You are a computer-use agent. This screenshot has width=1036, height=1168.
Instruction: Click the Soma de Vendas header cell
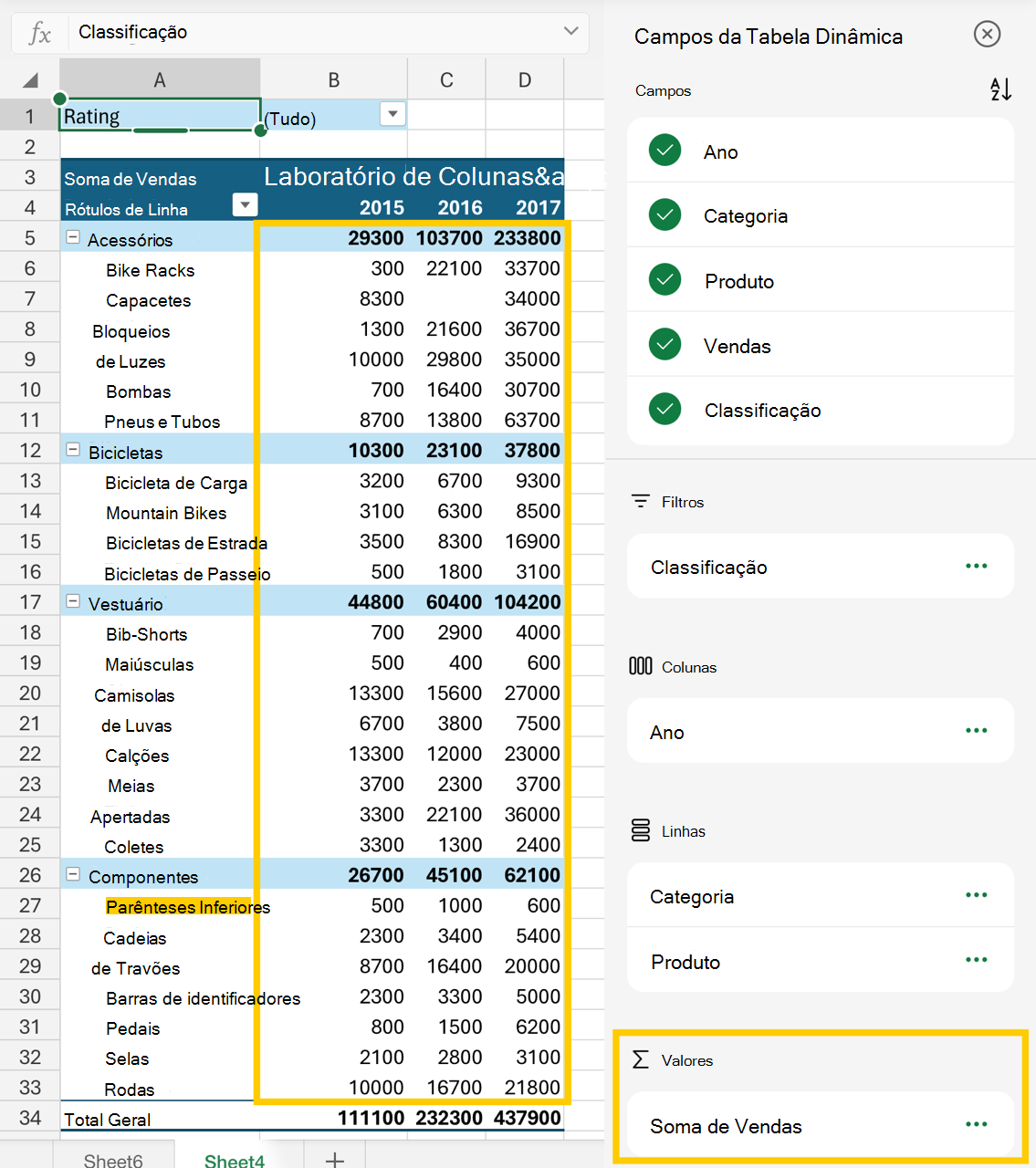131,179
